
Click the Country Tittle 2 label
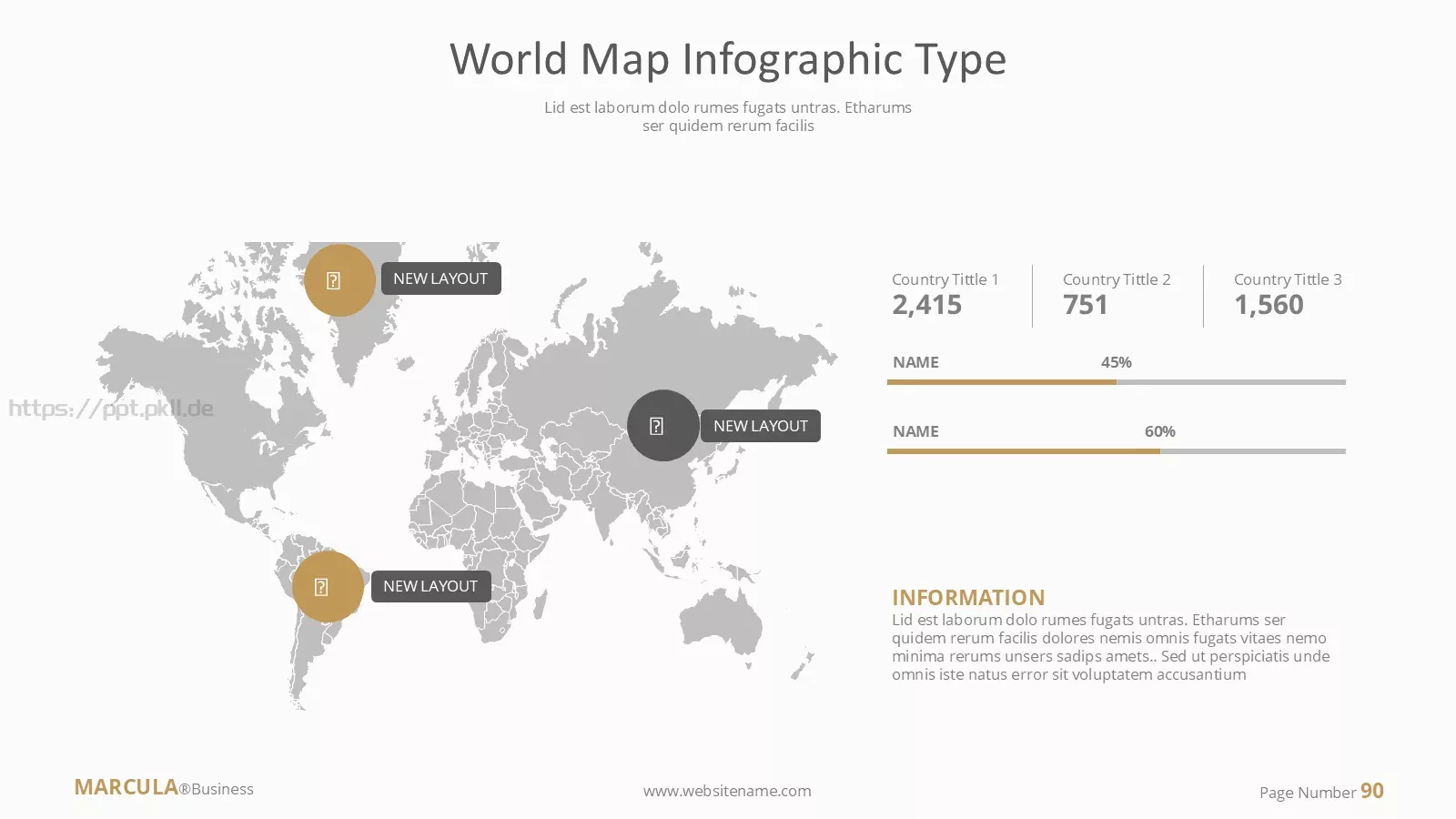1117,279
